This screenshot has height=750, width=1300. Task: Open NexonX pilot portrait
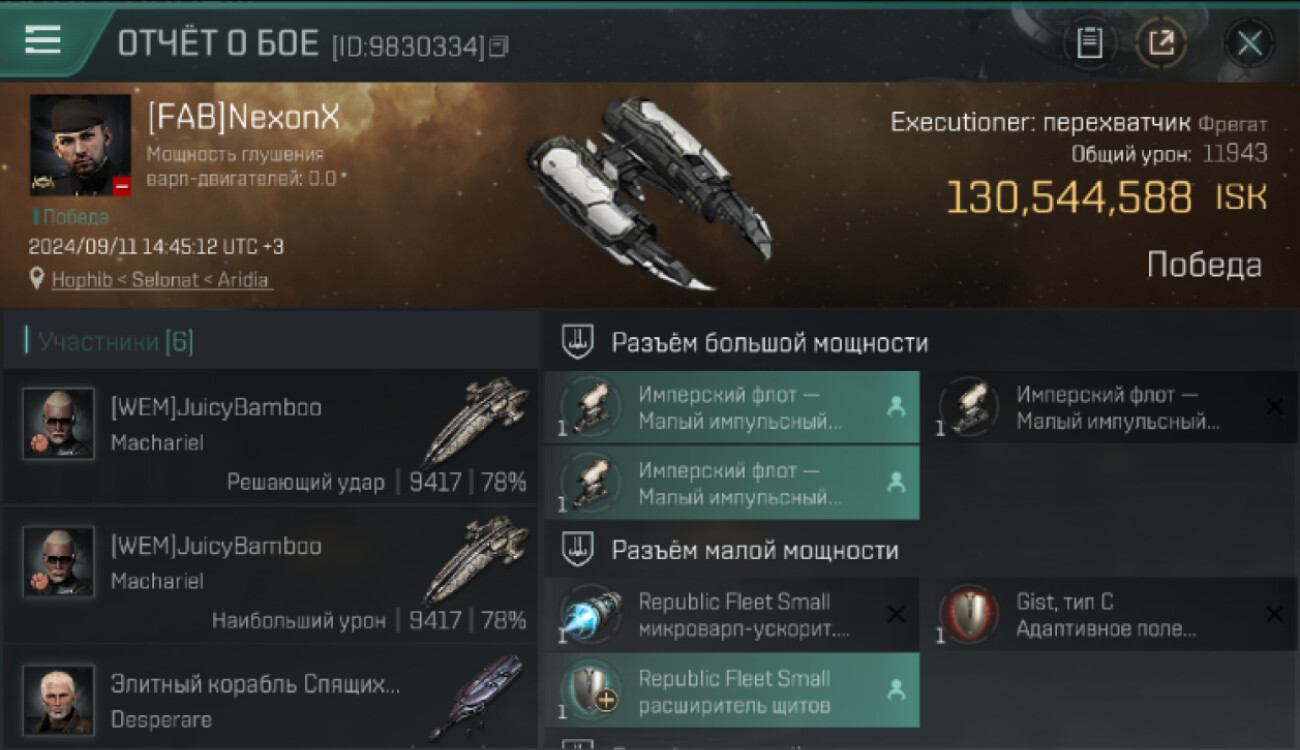pyautogui.click(x=80, y=145)
